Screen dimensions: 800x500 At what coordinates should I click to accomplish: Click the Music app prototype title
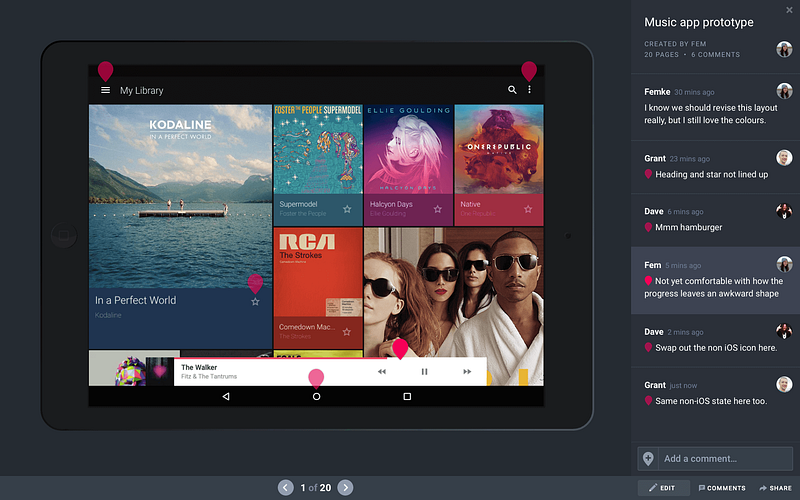coord(698,22)
